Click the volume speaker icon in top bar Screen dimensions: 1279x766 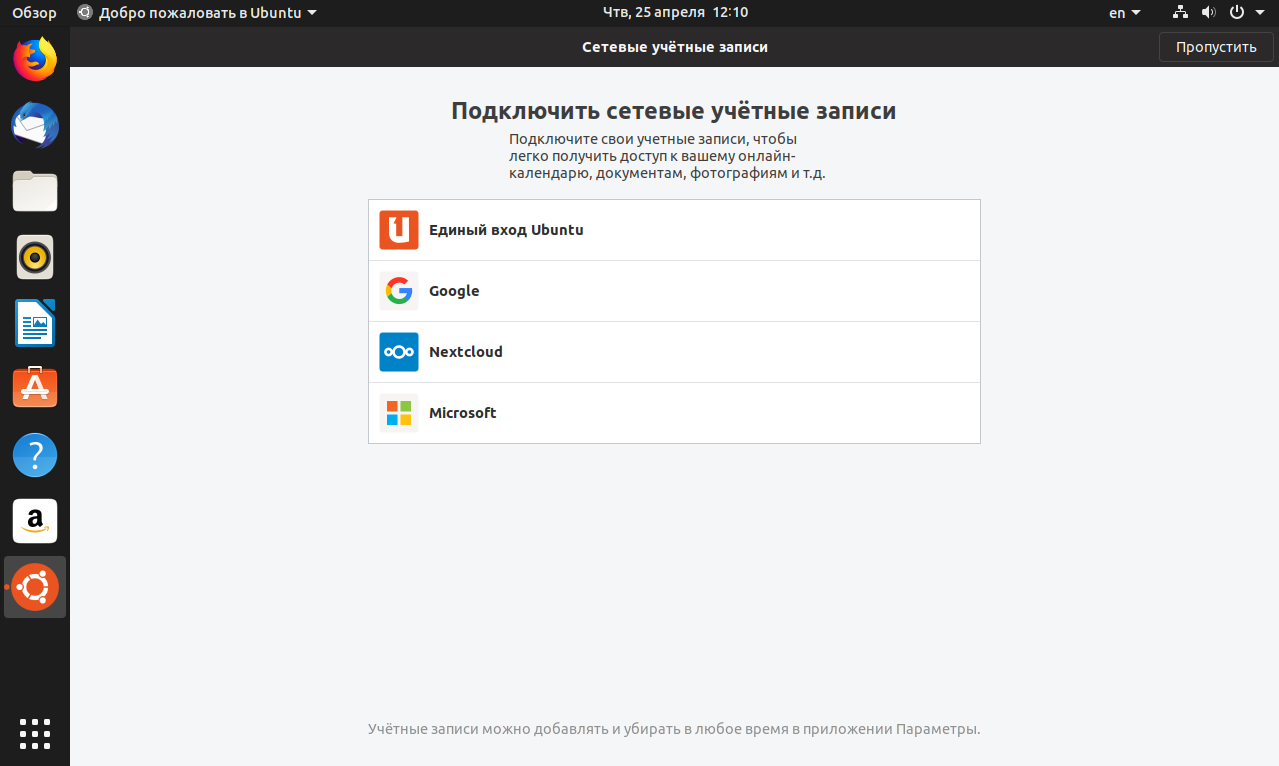click(x=1208, y=13)
